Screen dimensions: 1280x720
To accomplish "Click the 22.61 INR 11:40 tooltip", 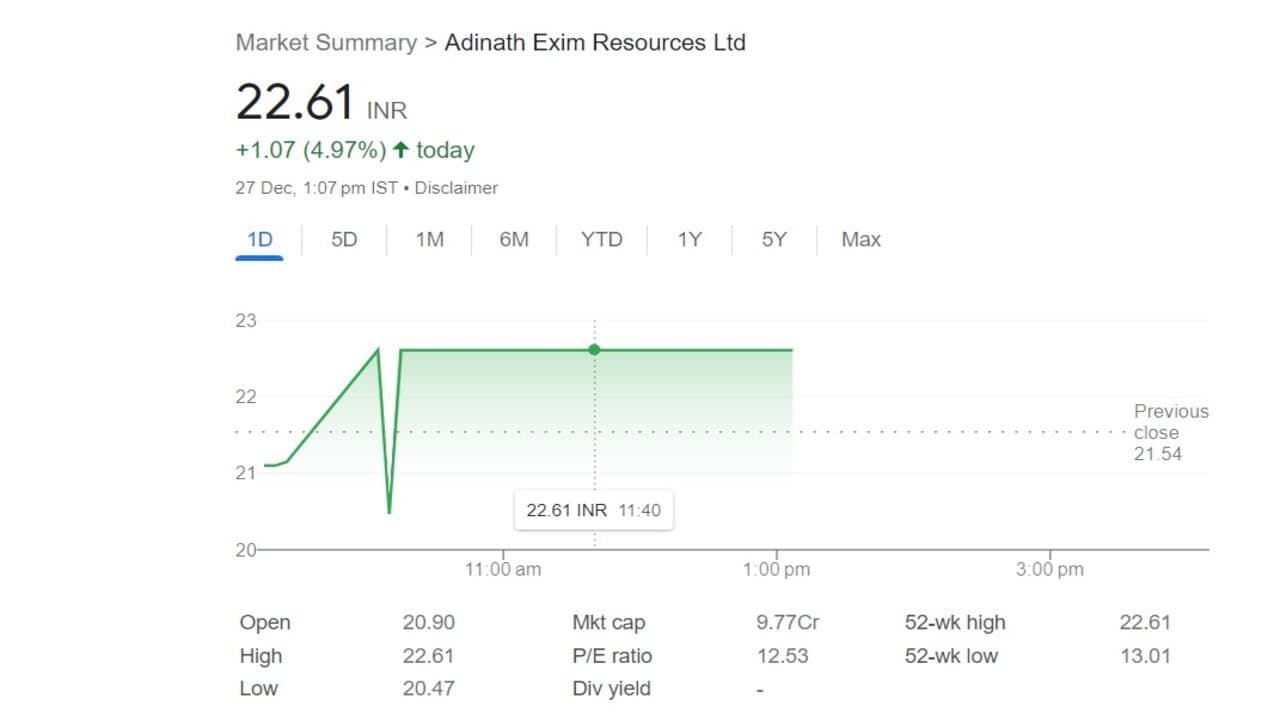I will click(593, 510).
